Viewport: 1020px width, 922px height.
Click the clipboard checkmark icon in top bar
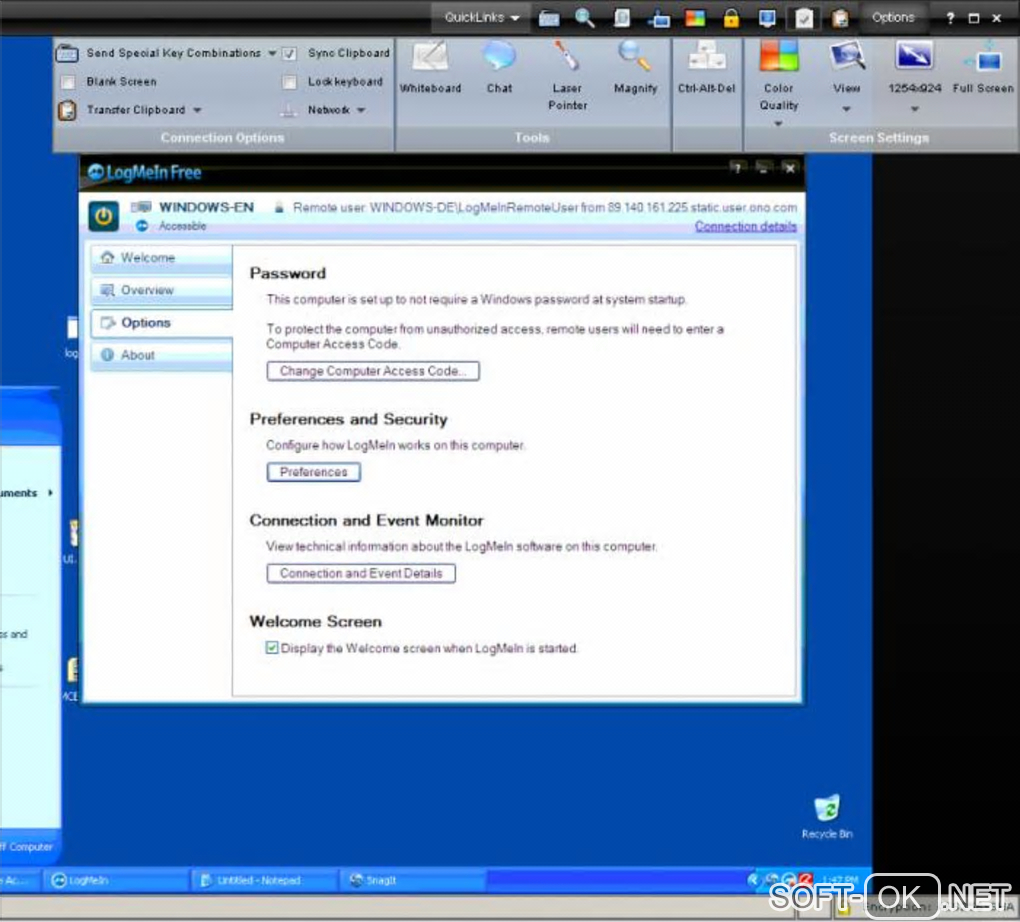pos(804,18)
